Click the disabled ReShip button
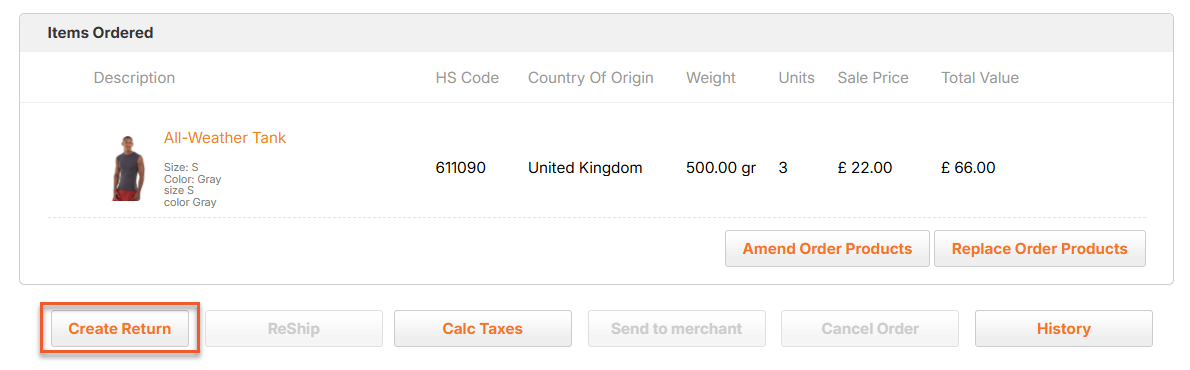This screenshot has width=1190, height=370. 294,329
